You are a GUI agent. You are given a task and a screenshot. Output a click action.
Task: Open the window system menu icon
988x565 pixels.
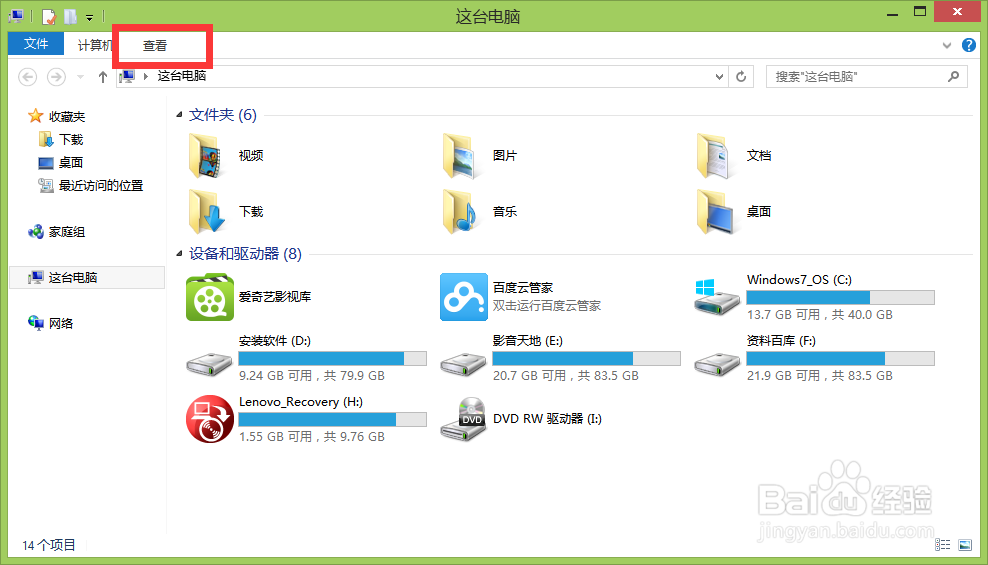16,16
